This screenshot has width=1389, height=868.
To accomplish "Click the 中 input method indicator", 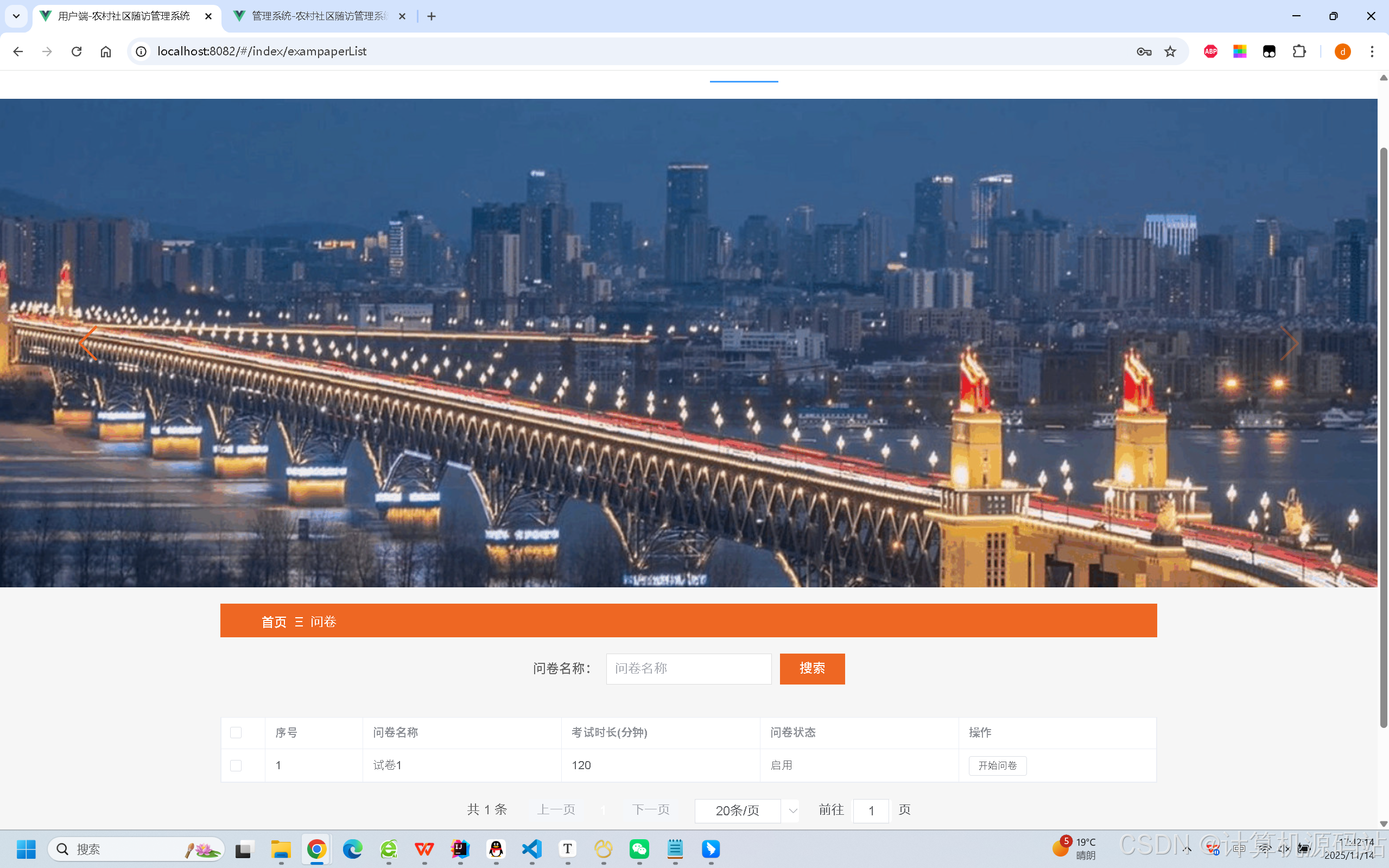I will click(1239, 848).
